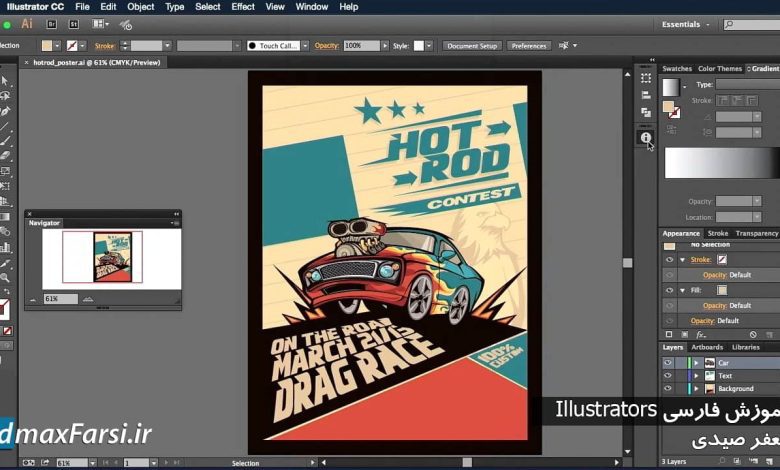780x470 pixels.
Task: Switch to the Swatches tab
Action: pos(677,69)
